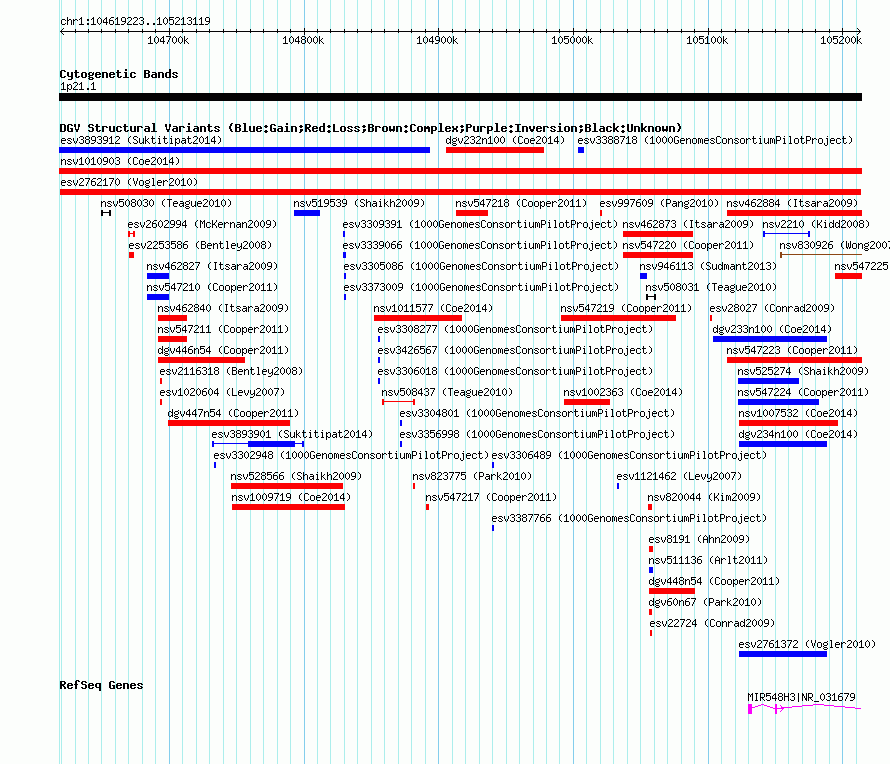Select nsv1007532 (Coe2014) label
Image resolution: width=890 pixels, height=764 pixels.
tap(798, 413)
